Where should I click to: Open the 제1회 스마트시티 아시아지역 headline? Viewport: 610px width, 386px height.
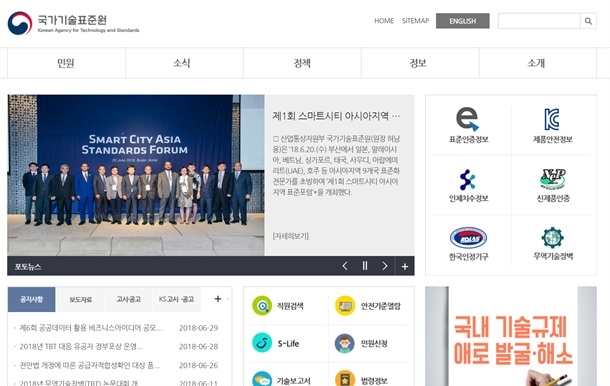[336, 116]
